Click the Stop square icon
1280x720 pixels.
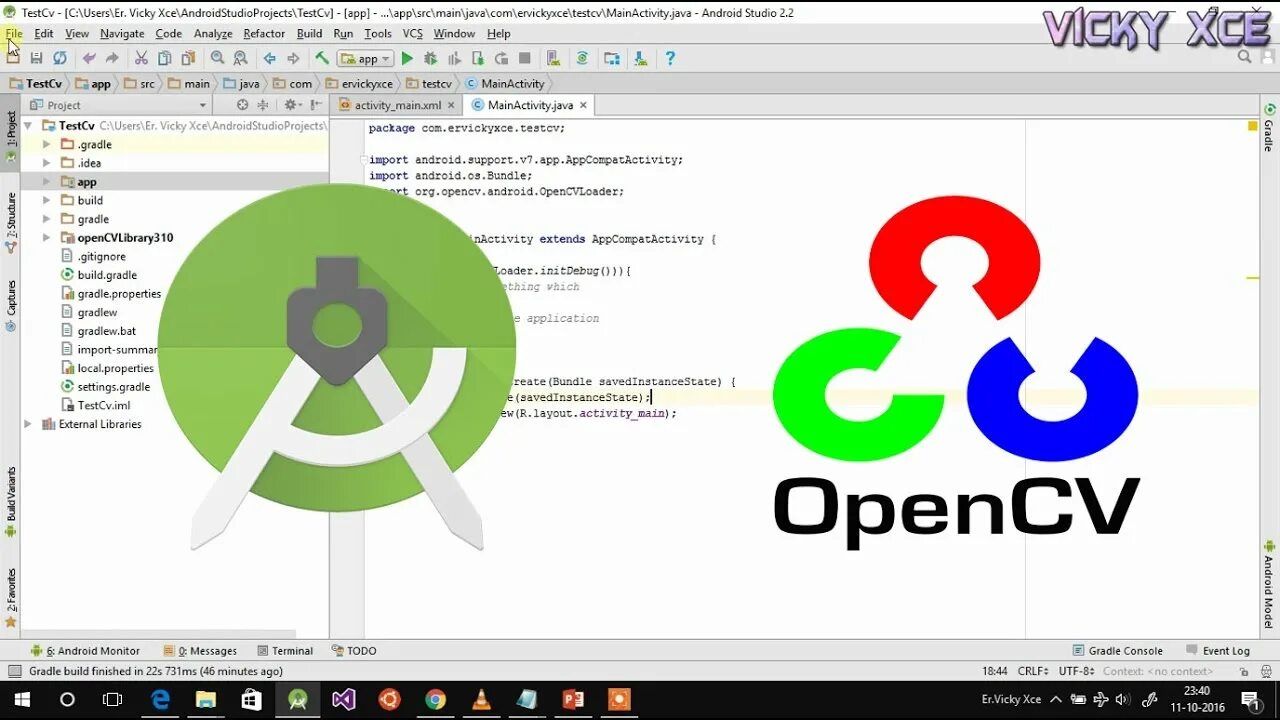524,59
